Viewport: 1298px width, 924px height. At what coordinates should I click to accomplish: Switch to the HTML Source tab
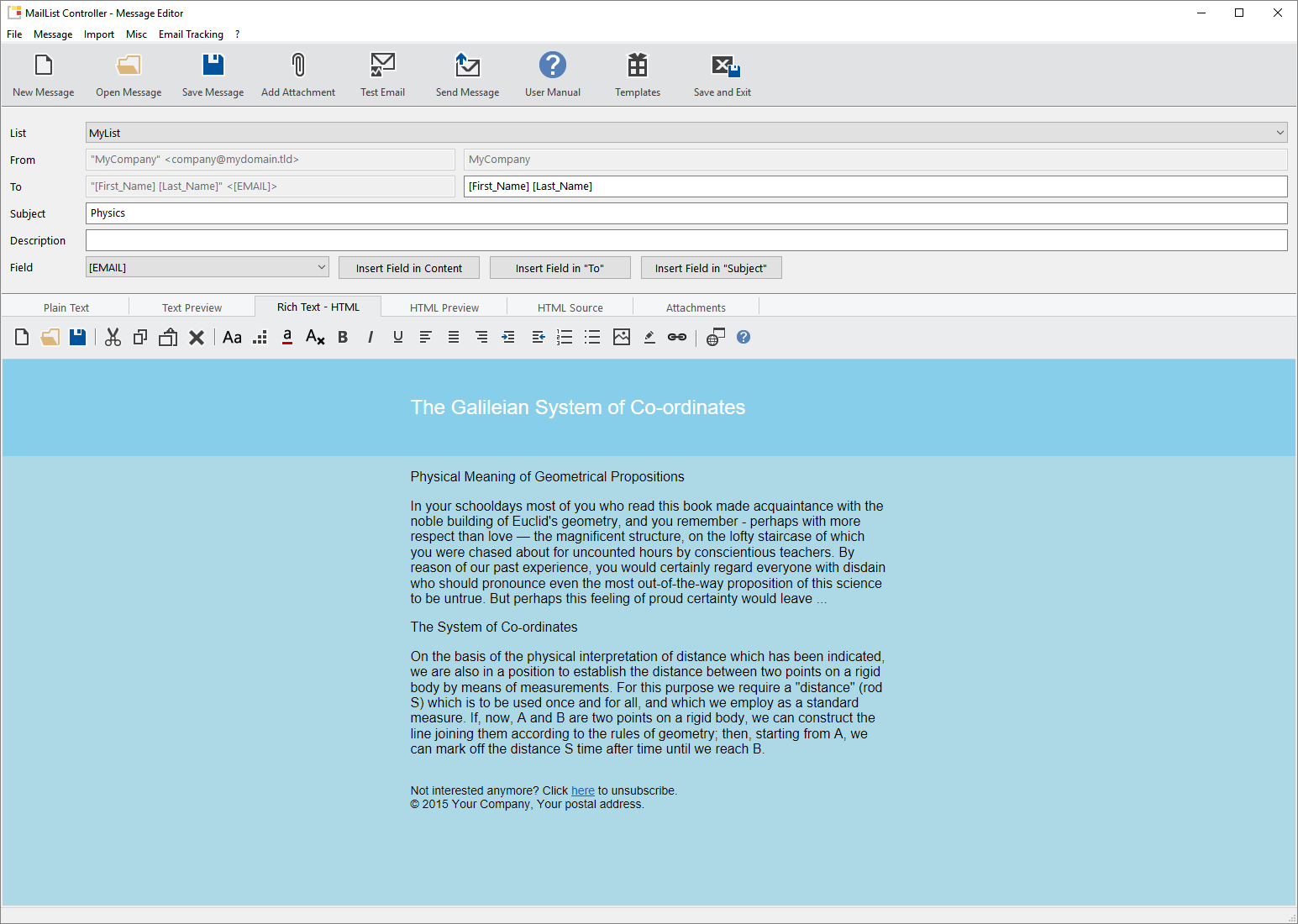pyautogui.click(x=570, y=307)
